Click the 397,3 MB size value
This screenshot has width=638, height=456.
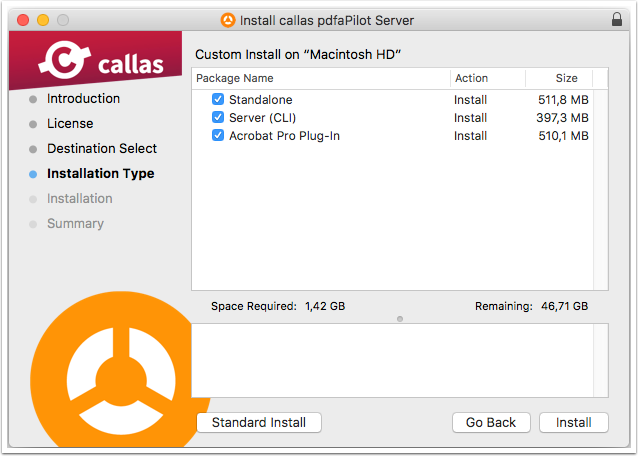pos(562,118)
